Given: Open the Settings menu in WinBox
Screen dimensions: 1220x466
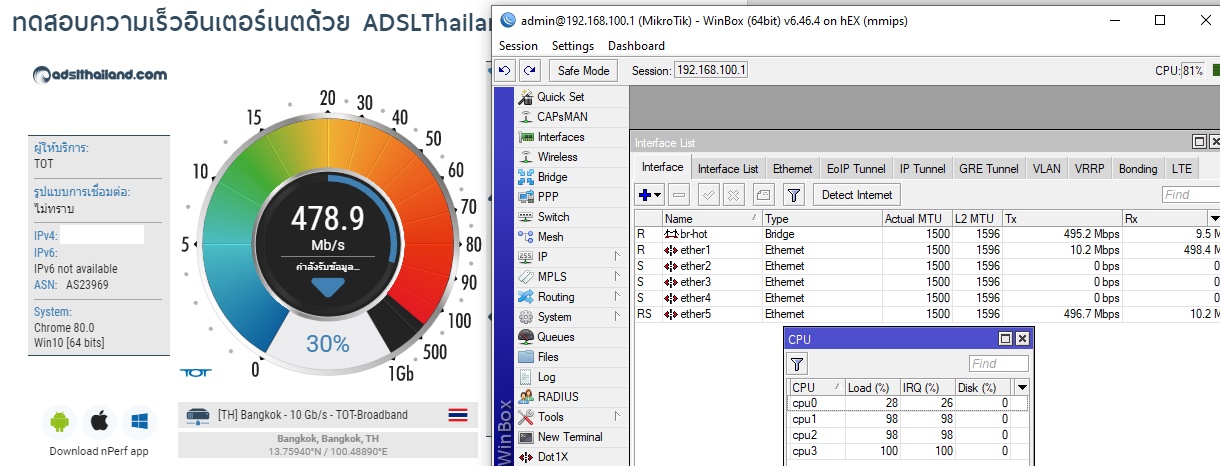Looking at the screenshot, I should (x=572, y=46).
